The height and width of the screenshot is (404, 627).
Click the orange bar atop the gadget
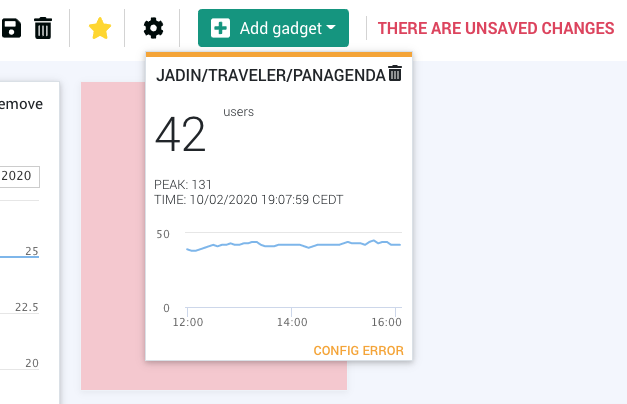click(x=279, y=54)
